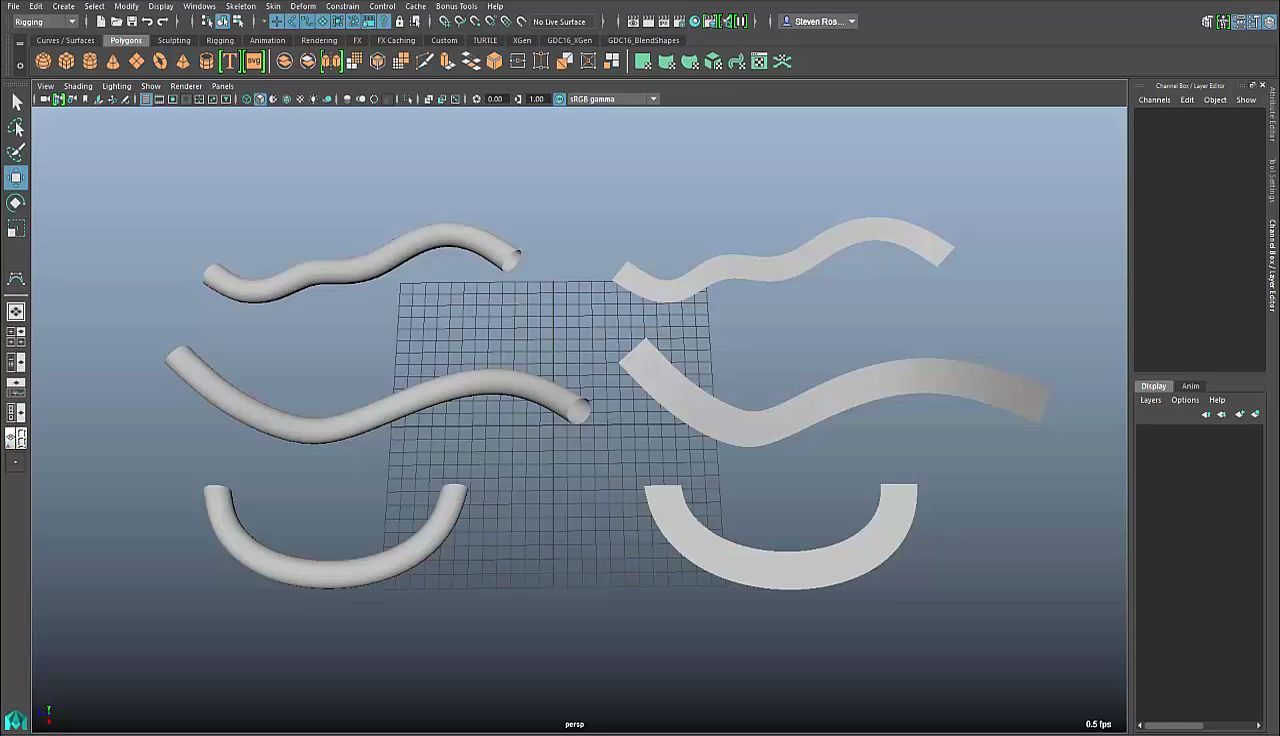Screen dimensions: 1280x736
Task: Click the Layer Editor horizontal scrollbar
Action: coord(1199,725)
